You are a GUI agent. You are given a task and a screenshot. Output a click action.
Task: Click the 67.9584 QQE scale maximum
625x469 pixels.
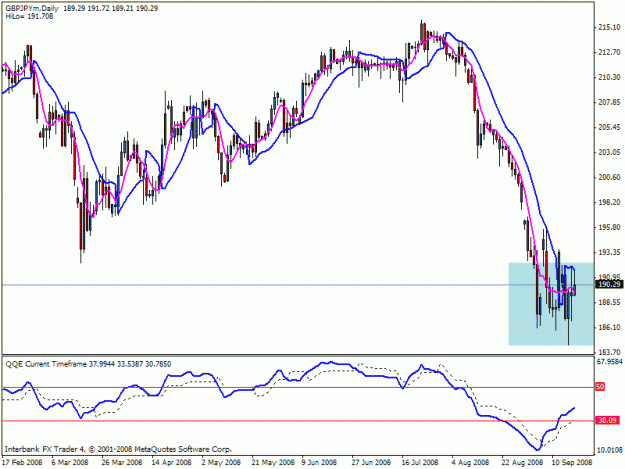pos(609,362)
